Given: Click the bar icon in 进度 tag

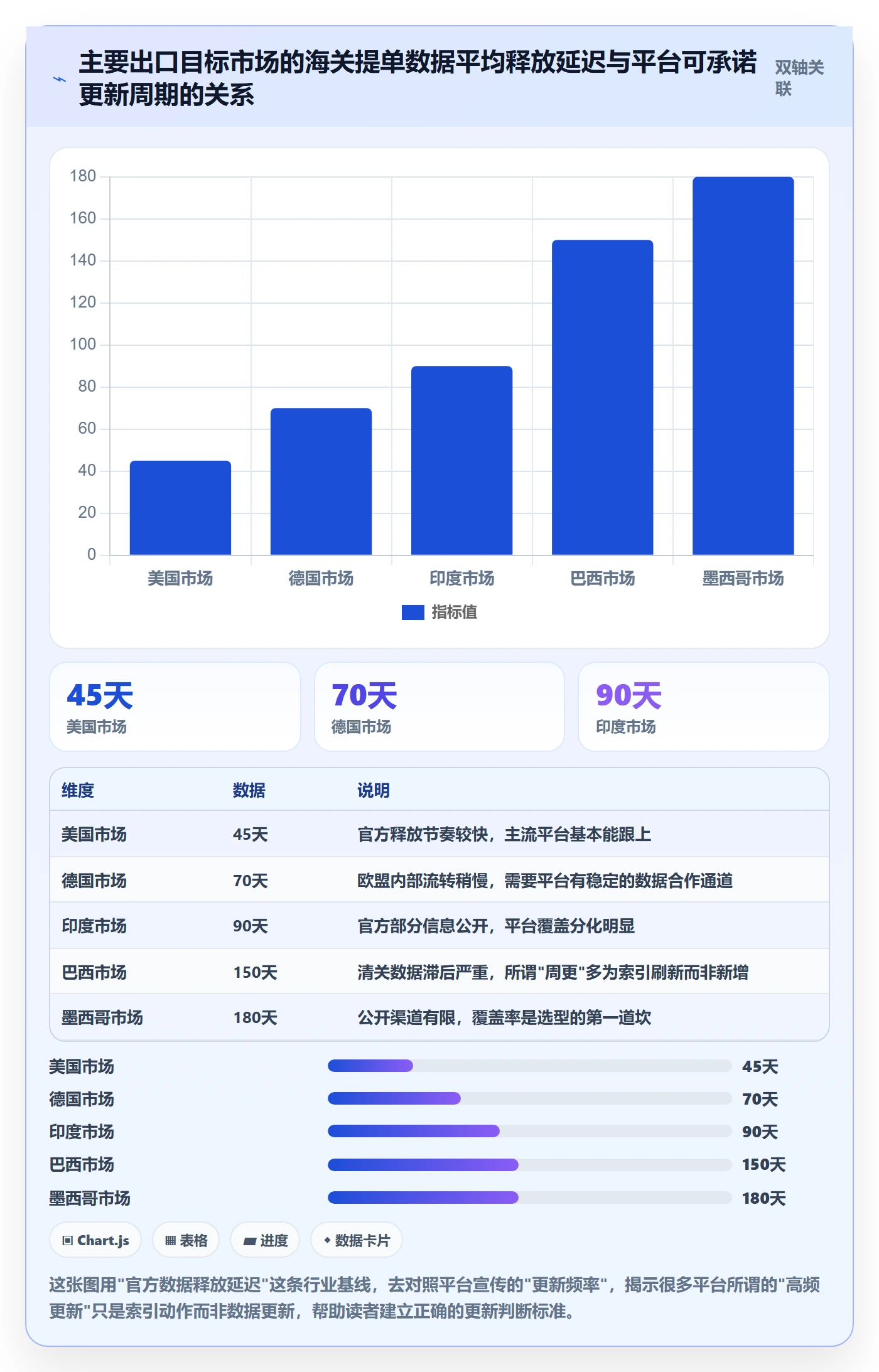Looking at the screenshot, I should coord(249,1241).
